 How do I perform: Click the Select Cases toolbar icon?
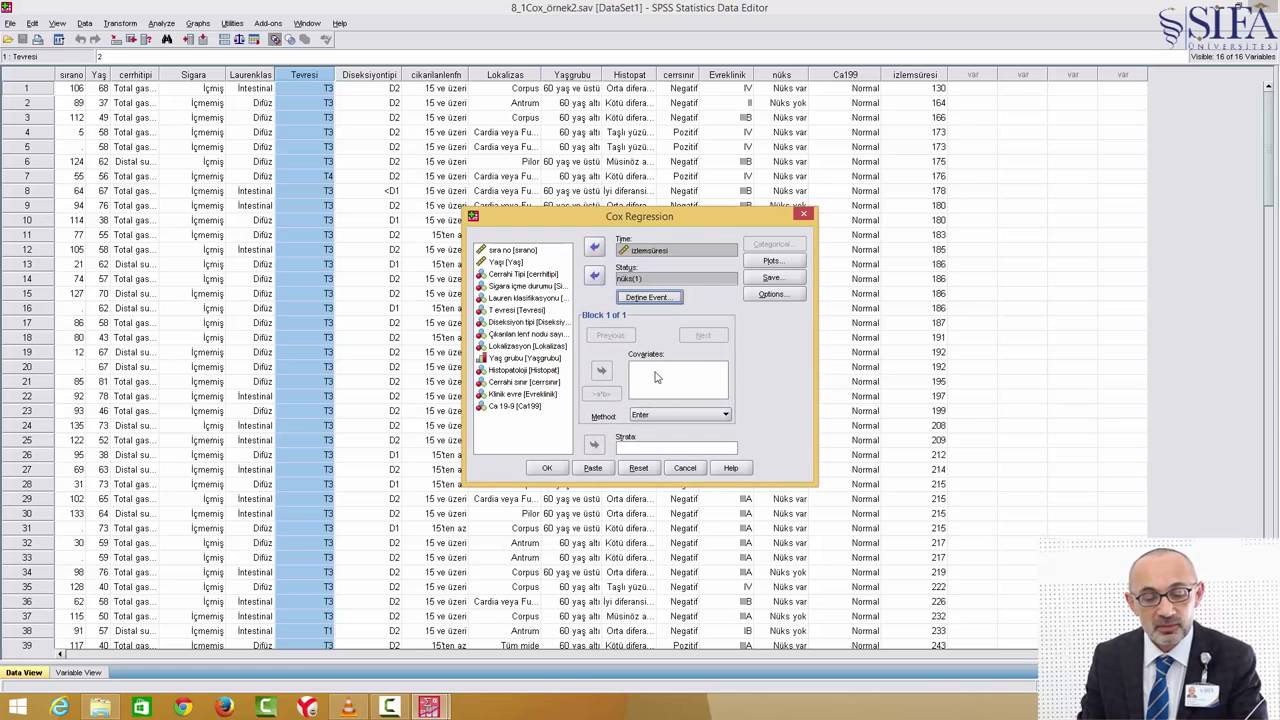pyautogui.click(x=255, y=40)
